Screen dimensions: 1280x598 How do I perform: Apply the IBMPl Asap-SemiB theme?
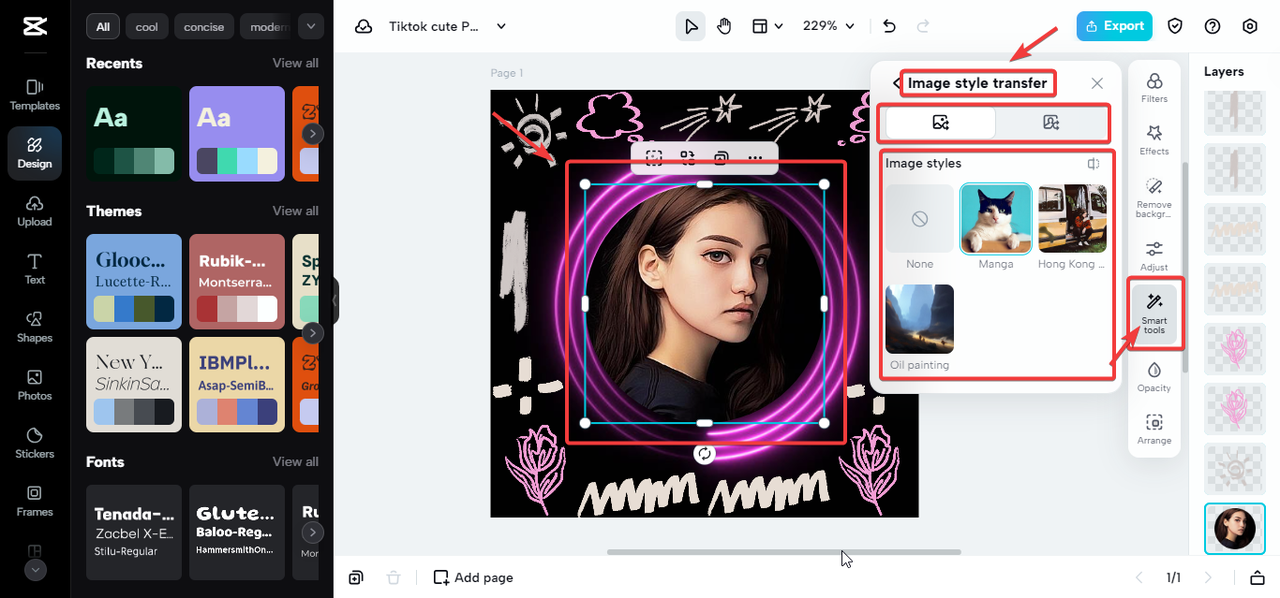[x=237, y=384]
